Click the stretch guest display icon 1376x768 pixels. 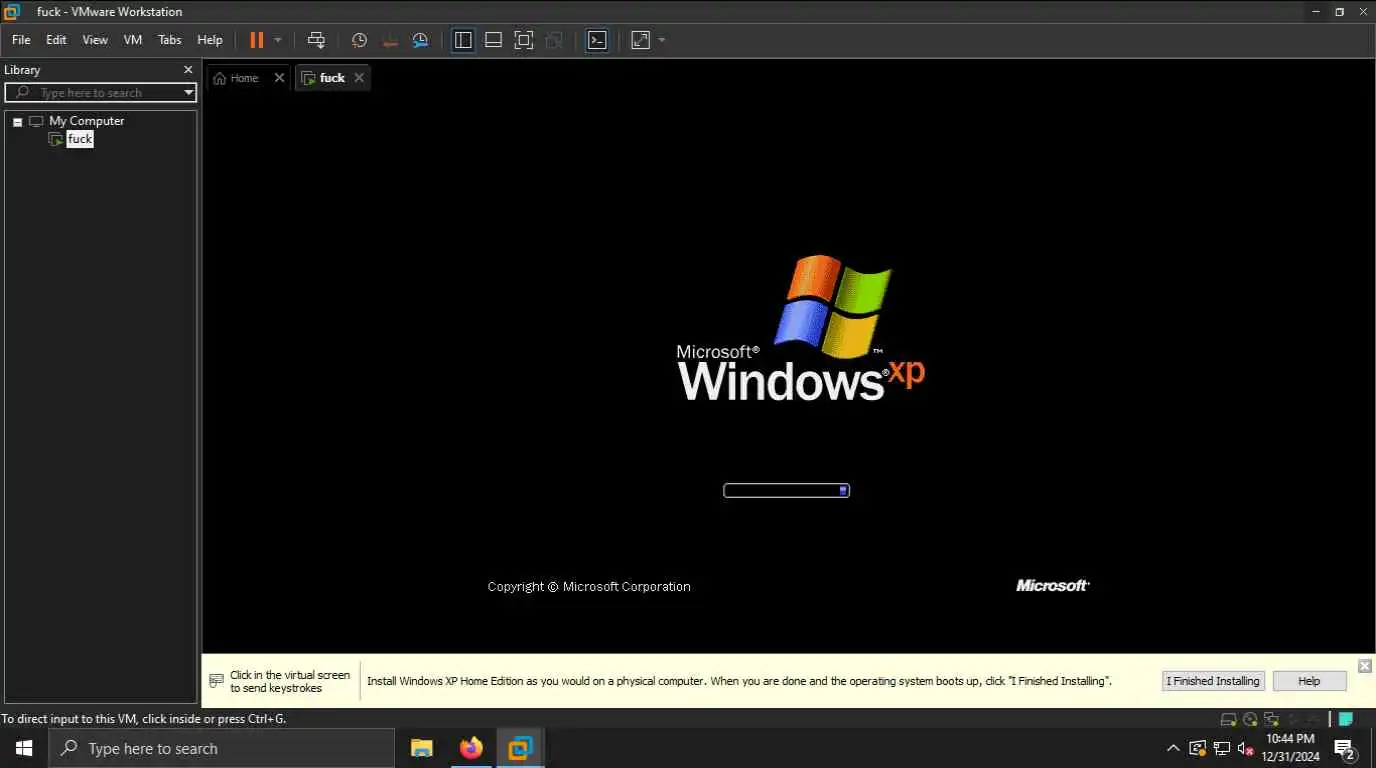click(x=640, y=40)
